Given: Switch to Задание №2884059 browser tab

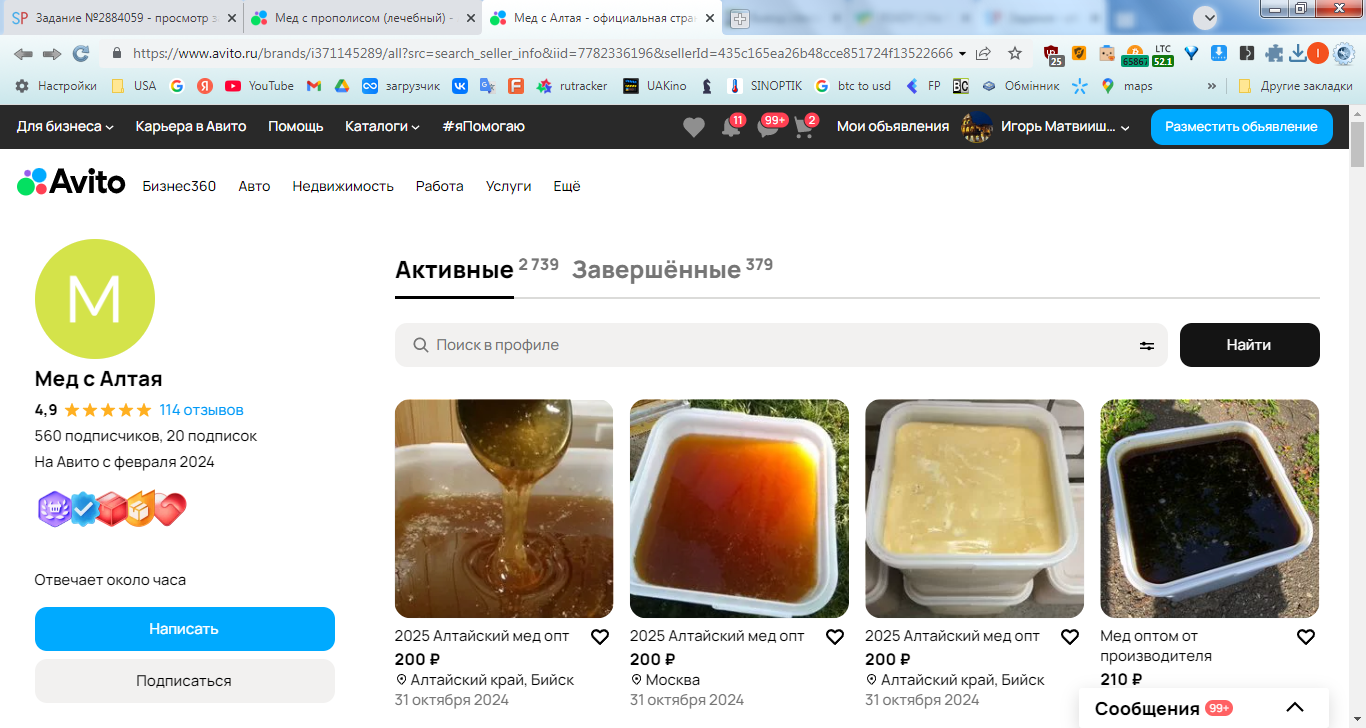Looking at the screenshot, I should pyautogui.click(x=122, y=18).
